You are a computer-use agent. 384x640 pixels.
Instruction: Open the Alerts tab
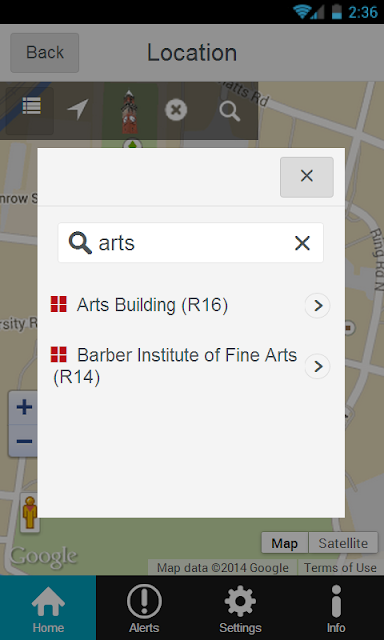point(144,608)
